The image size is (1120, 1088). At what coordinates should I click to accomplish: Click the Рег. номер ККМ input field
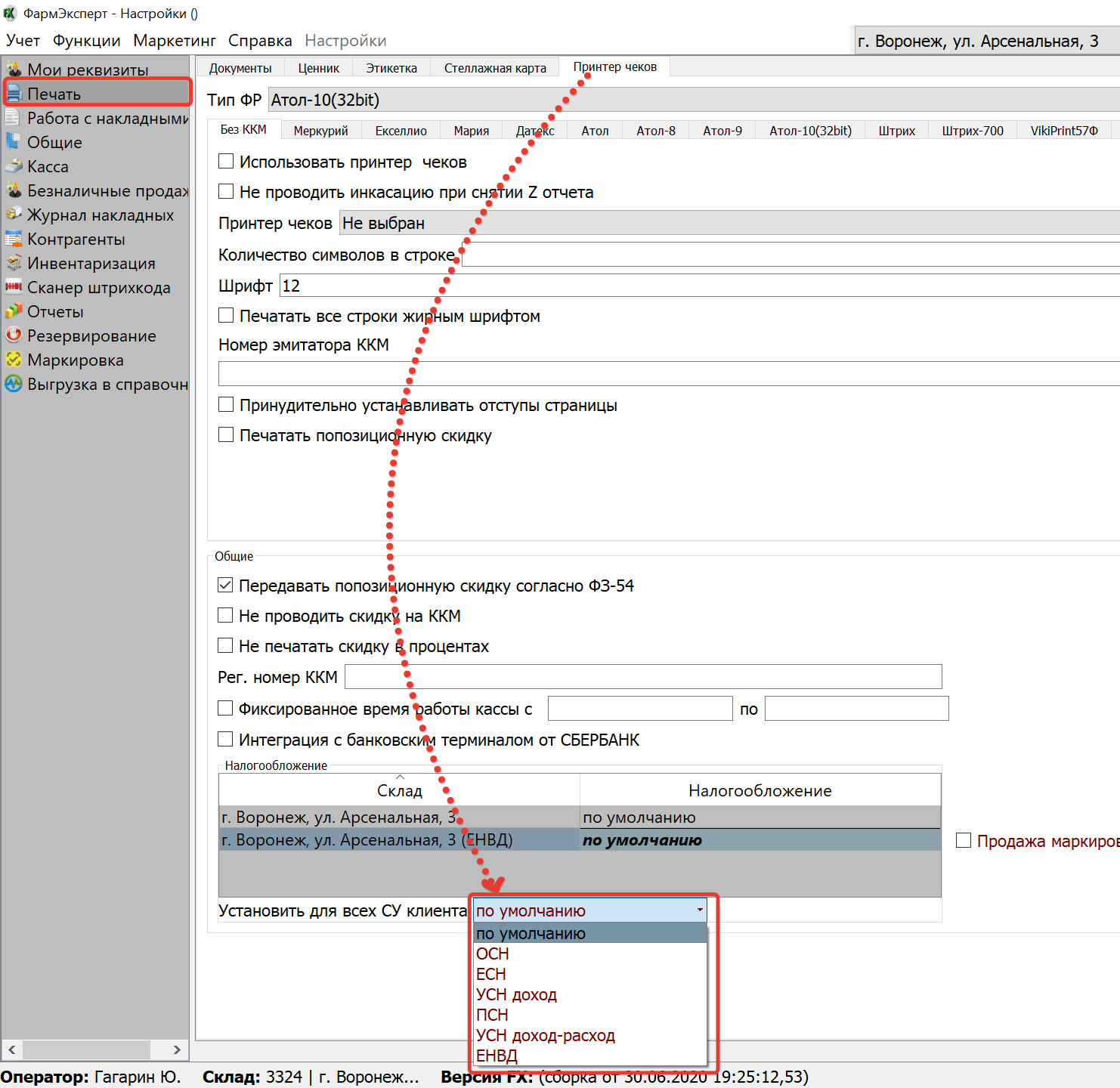tap(643, 677)
